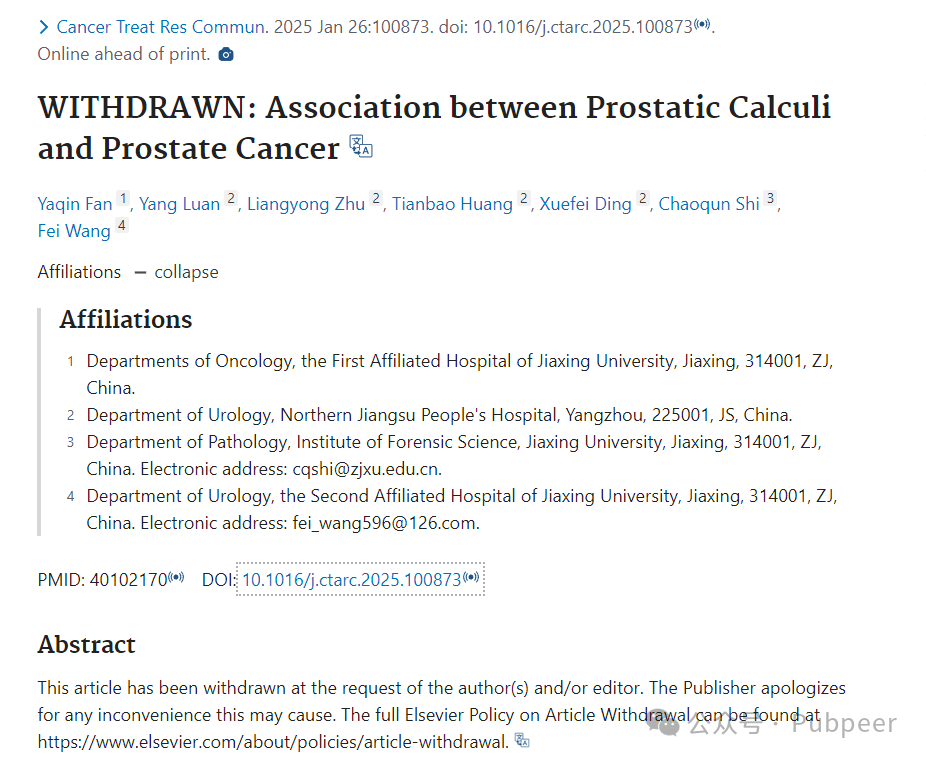Click affiliation superscript 1 after Yaqin Fan

pyautogui.click(x=123, y=198)
